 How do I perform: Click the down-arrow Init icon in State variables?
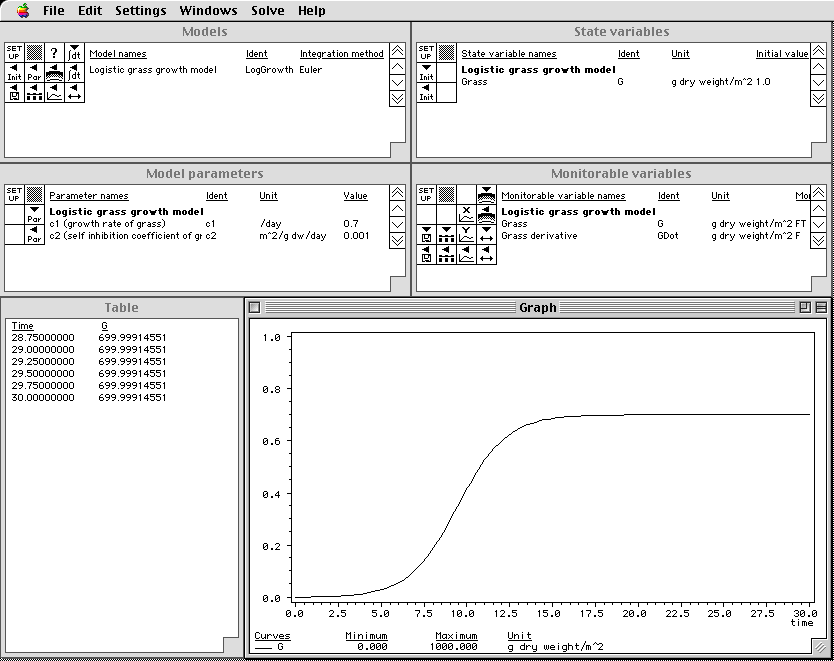coord(427,72)
